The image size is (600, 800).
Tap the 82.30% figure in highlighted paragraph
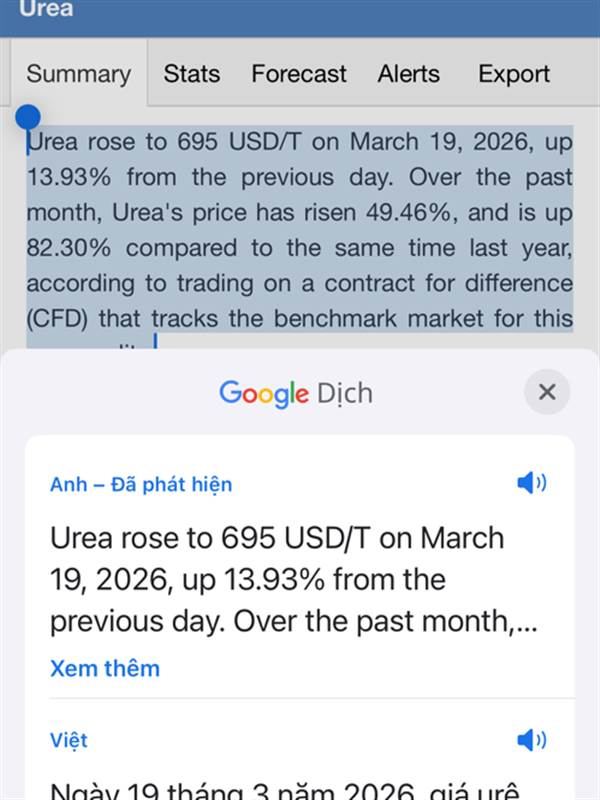(x=68, y=248)
